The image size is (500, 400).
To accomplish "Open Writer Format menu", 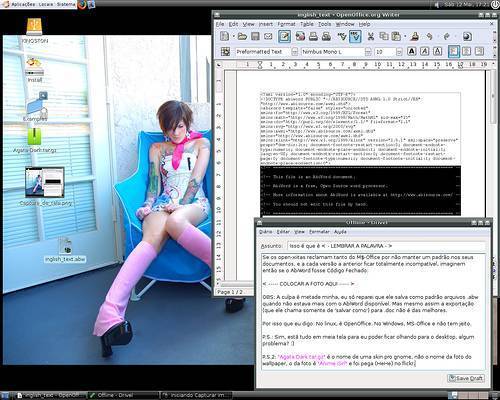I will (286, 24).
